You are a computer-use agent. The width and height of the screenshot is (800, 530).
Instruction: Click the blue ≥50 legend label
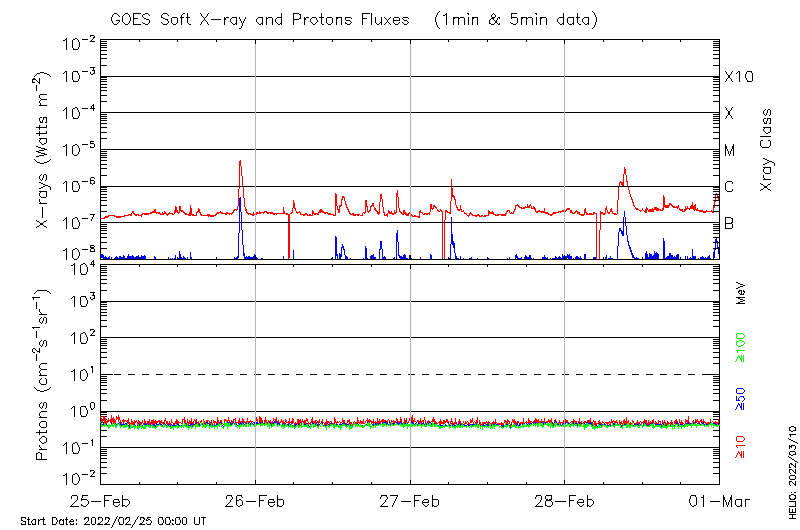pyautogui.click(x=740, y=399)
